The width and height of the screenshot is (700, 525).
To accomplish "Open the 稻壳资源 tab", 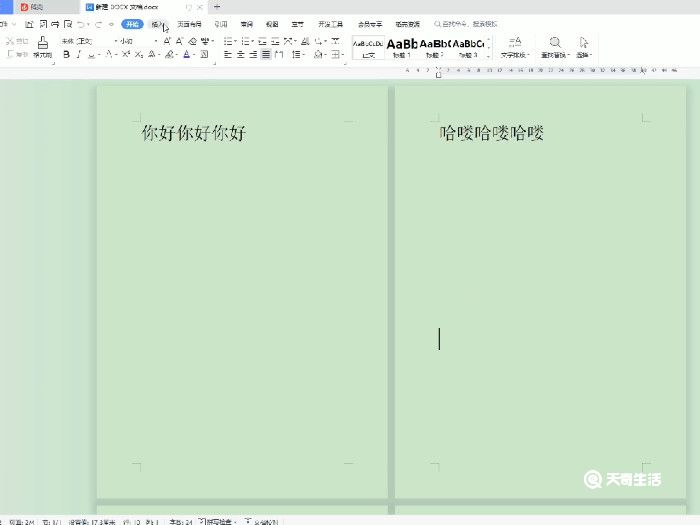I will (408, 24).
